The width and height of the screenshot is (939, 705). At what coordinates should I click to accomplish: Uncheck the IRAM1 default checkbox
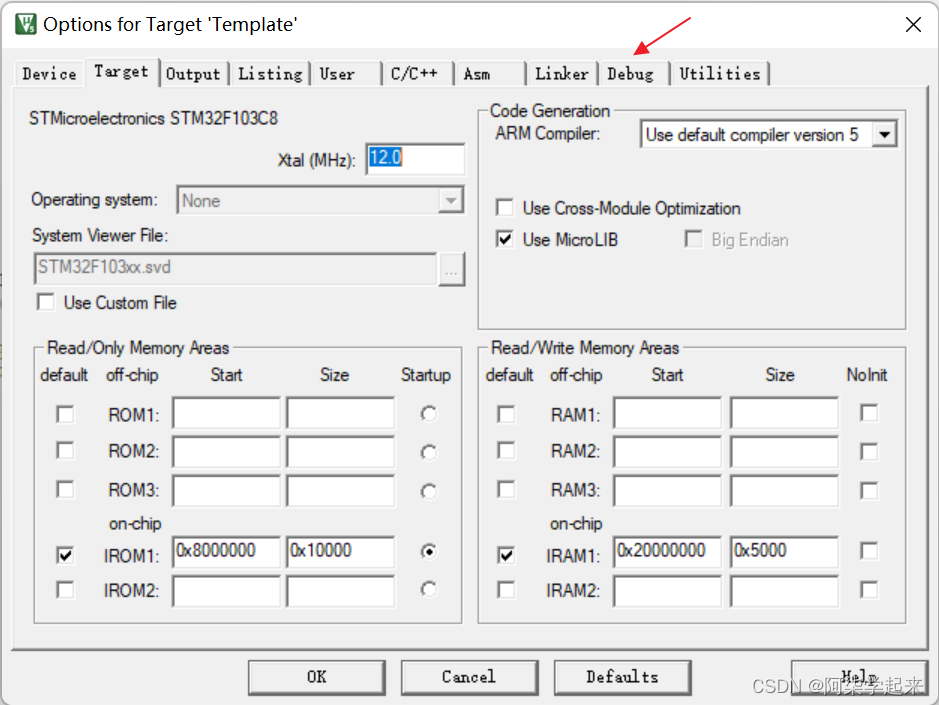coord(506,555)
